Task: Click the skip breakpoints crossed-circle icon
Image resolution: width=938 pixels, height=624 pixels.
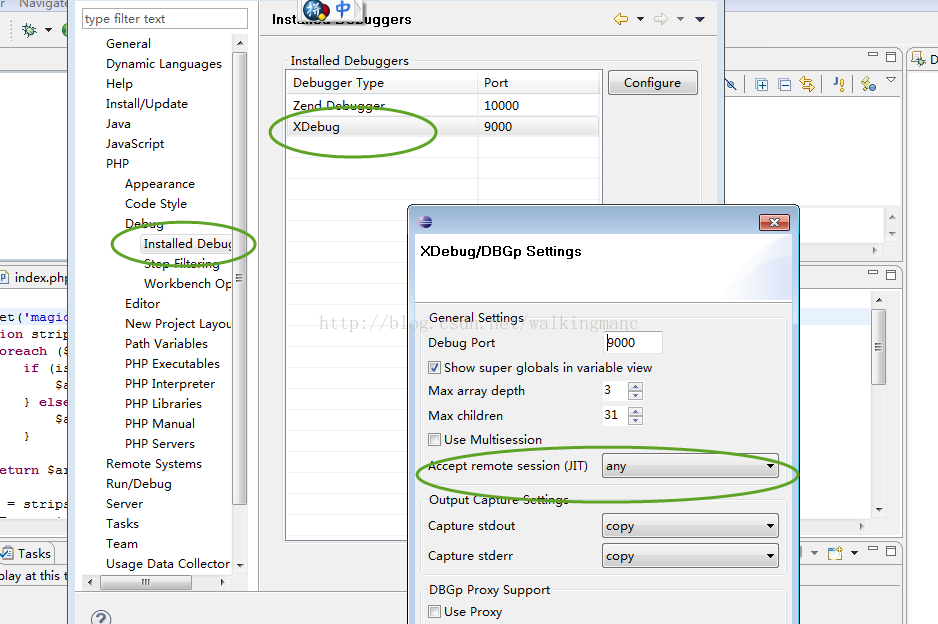Action: click(731, 84)
